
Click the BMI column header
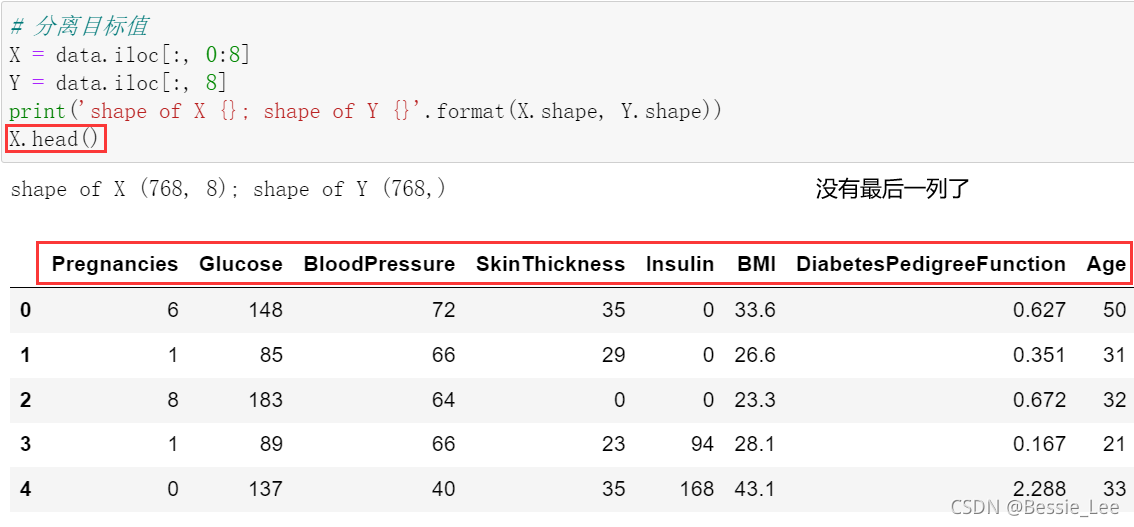coord(756,264)
